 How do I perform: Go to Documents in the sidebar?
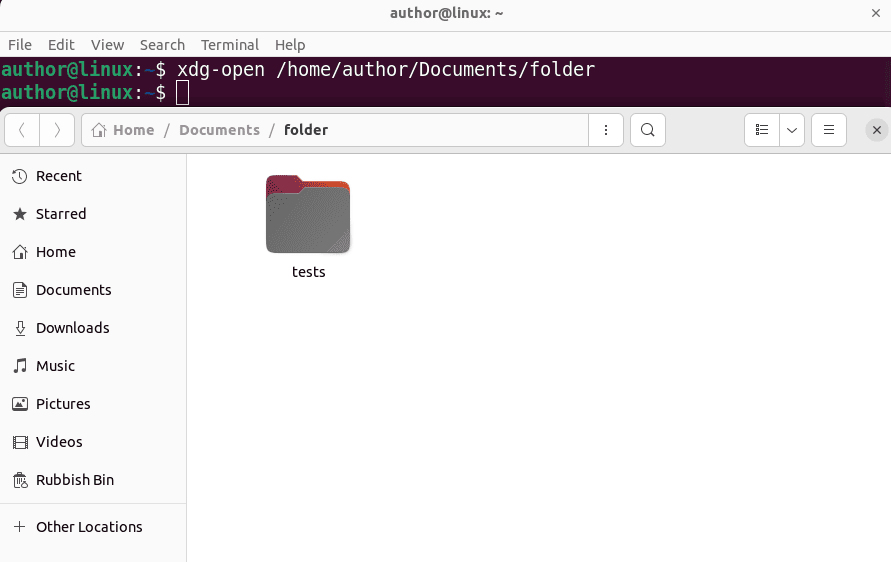tap(93, 290)
